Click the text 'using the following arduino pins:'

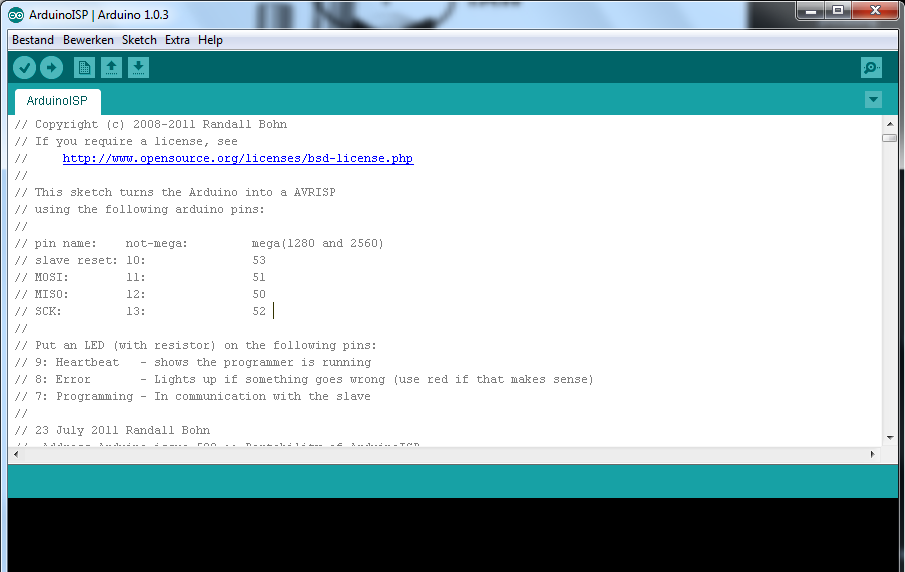tap(149, 210)
